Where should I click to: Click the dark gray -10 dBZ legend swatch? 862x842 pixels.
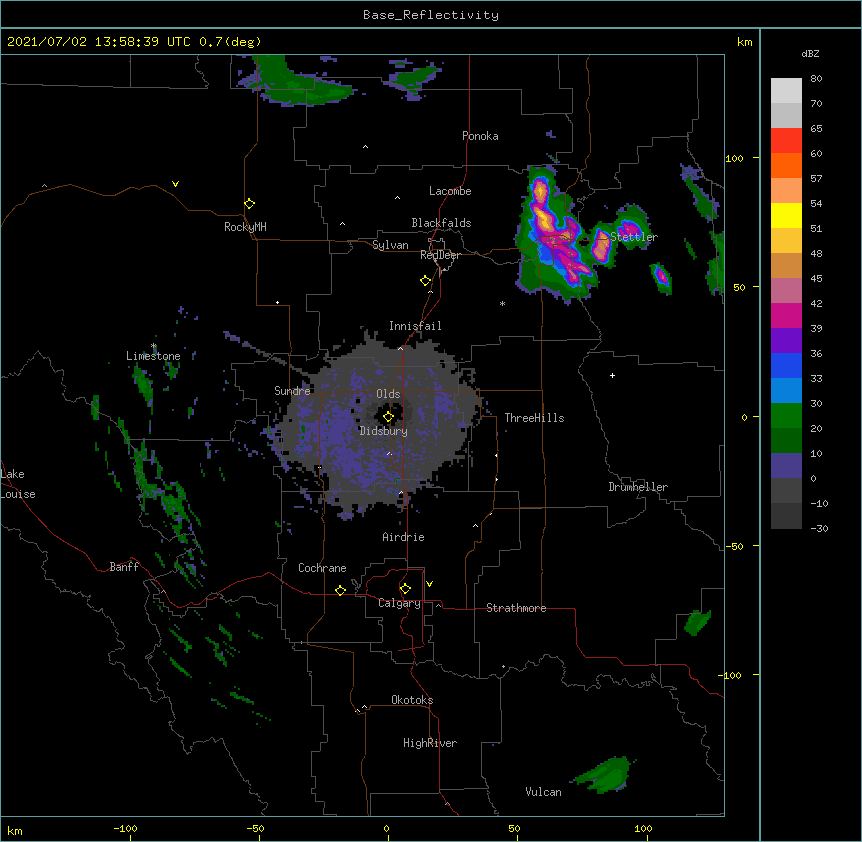click(786, 516)
